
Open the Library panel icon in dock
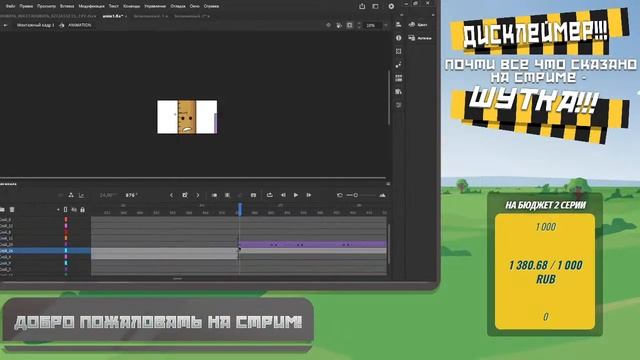399,91
